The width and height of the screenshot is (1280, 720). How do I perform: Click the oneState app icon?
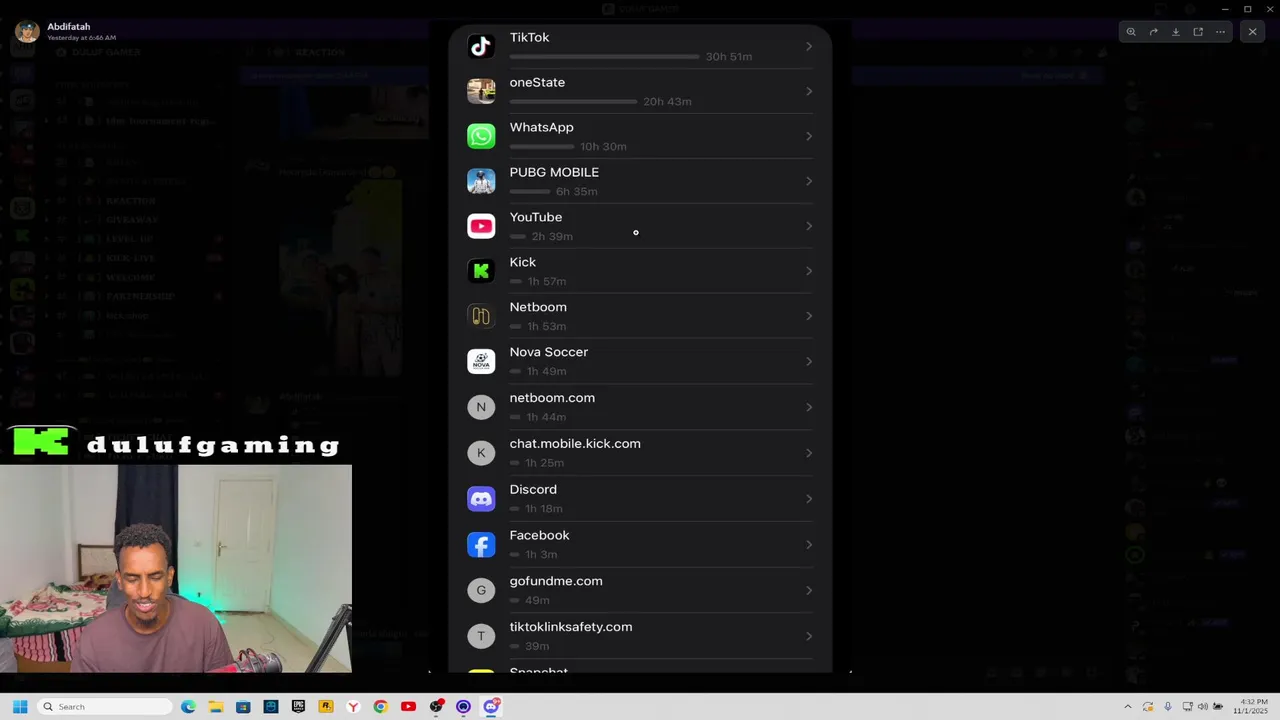point(481,91)
